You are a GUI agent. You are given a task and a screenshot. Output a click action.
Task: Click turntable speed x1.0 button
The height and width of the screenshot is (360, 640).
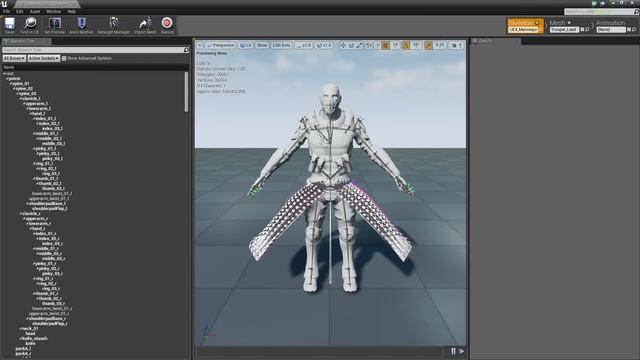[324, 45]
